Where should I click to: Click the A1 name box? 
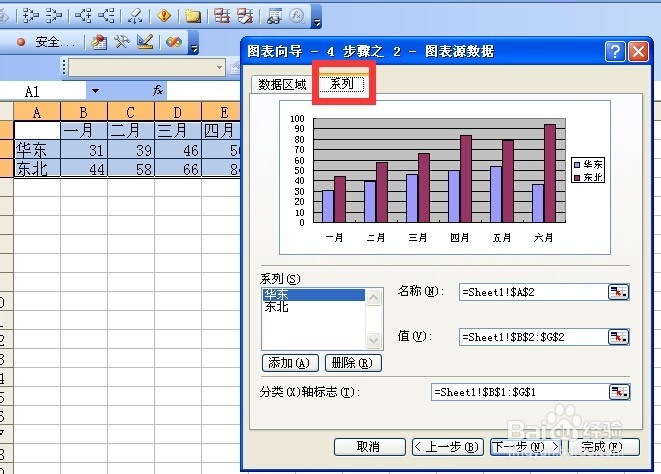click(43, 91)
